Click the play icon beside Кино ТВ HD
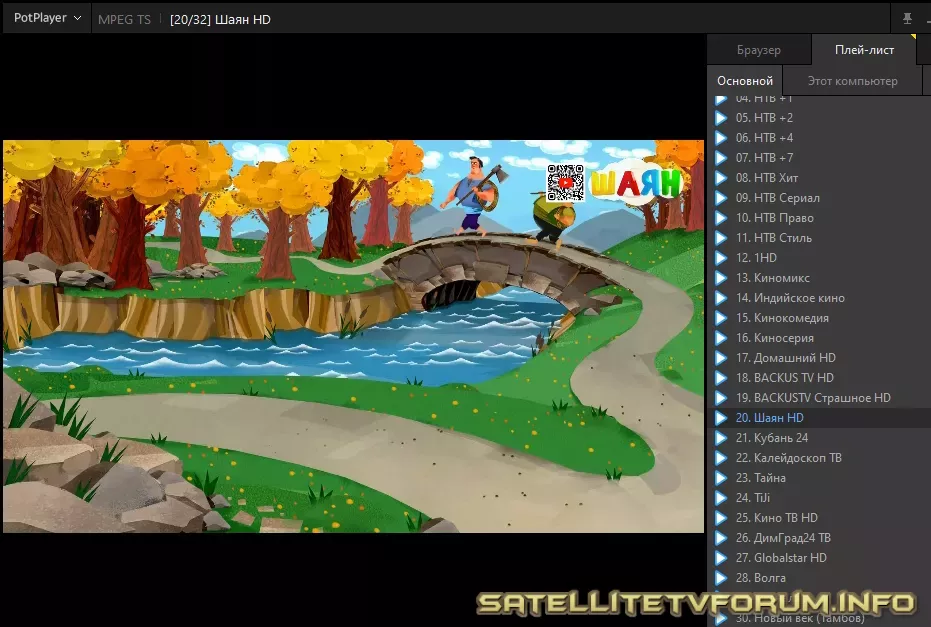This screenshot has height=627, width=931. coord(721,518)
